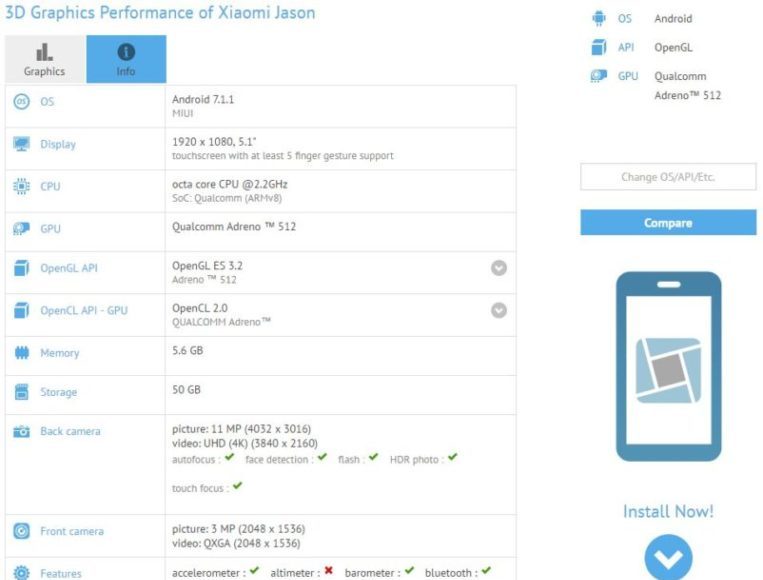Viewport: 763px width, 580px height.
Task: Click the HDR photo green checkmark
Action: pyautogui.click(x=453, y=457)
